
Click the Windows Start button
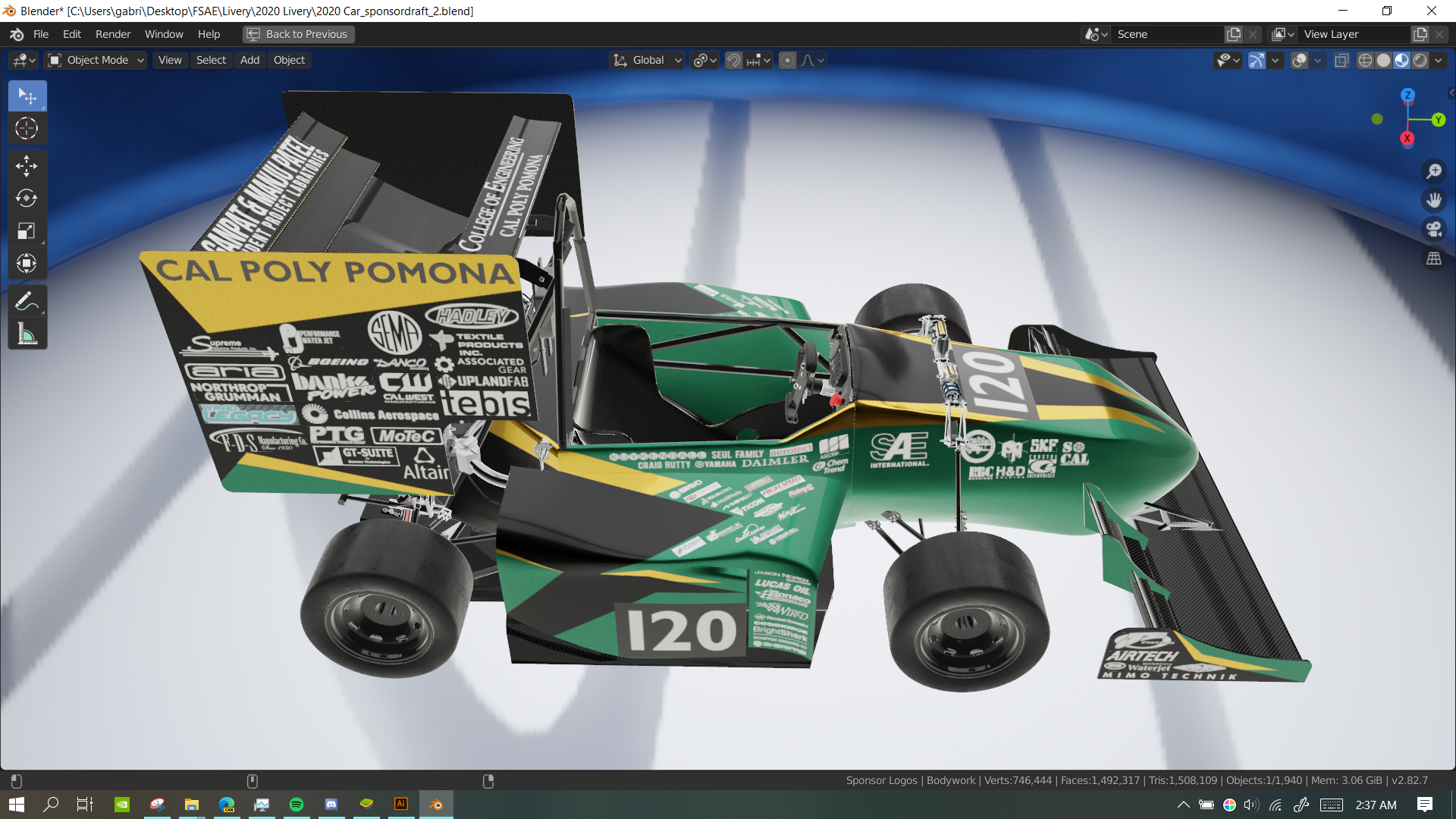tap(17, 805)
